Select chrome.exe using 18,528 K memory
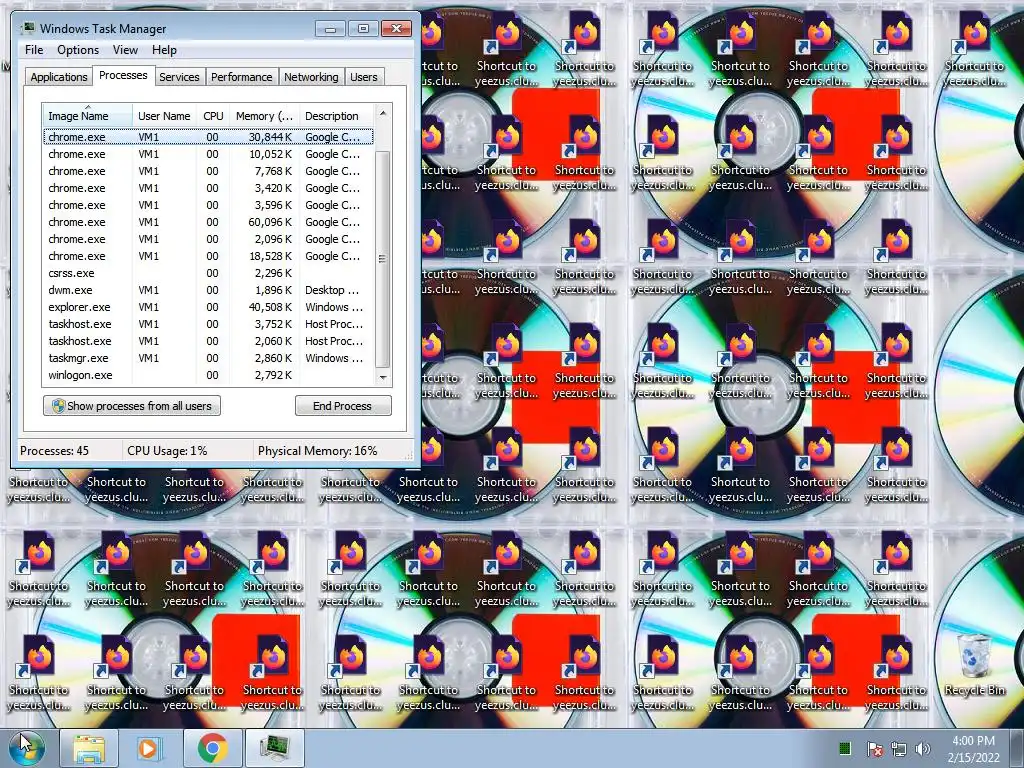 click(208, 256)
